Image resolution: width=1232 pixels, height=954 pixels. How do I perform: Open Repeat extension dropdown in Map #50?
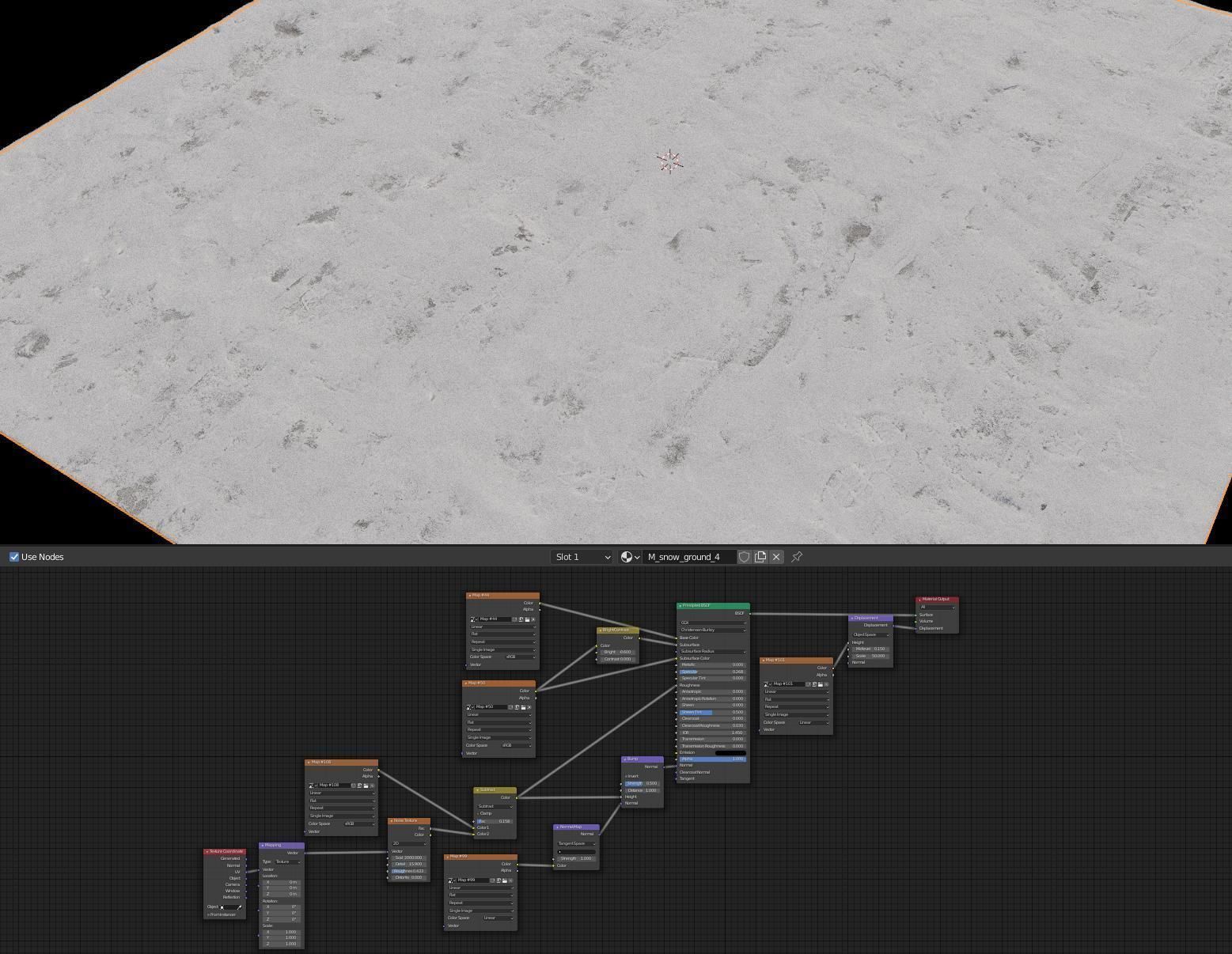coord(499,729)
